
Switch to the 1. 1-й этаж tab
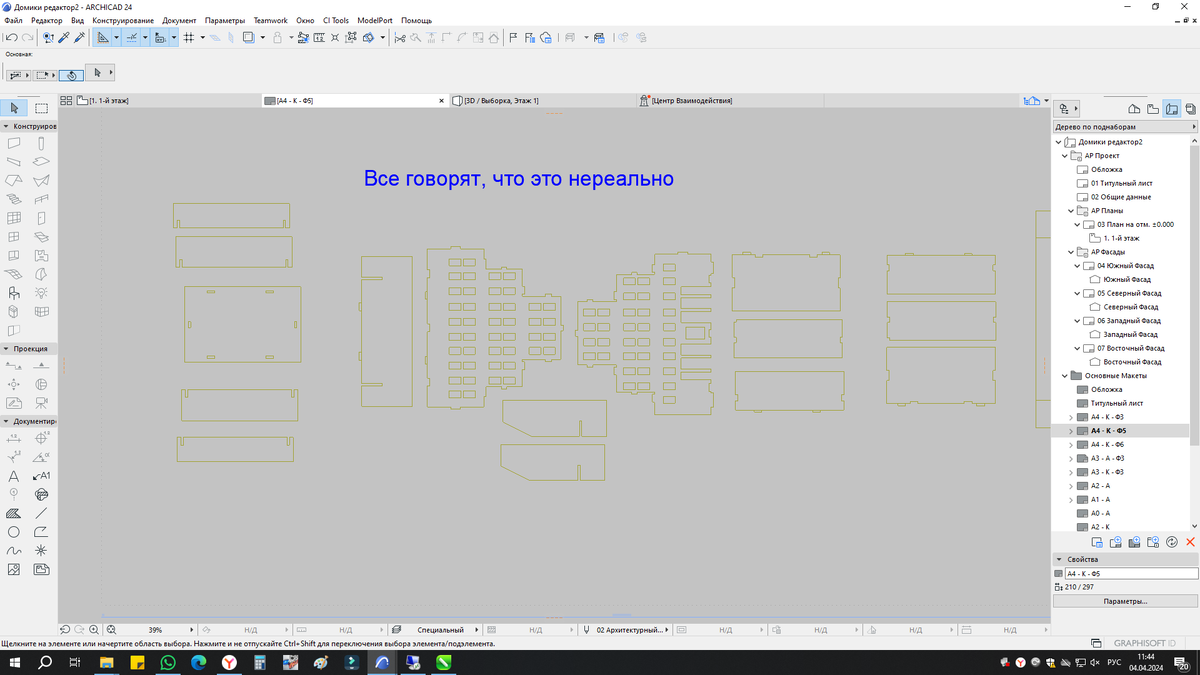click(158, 101)
